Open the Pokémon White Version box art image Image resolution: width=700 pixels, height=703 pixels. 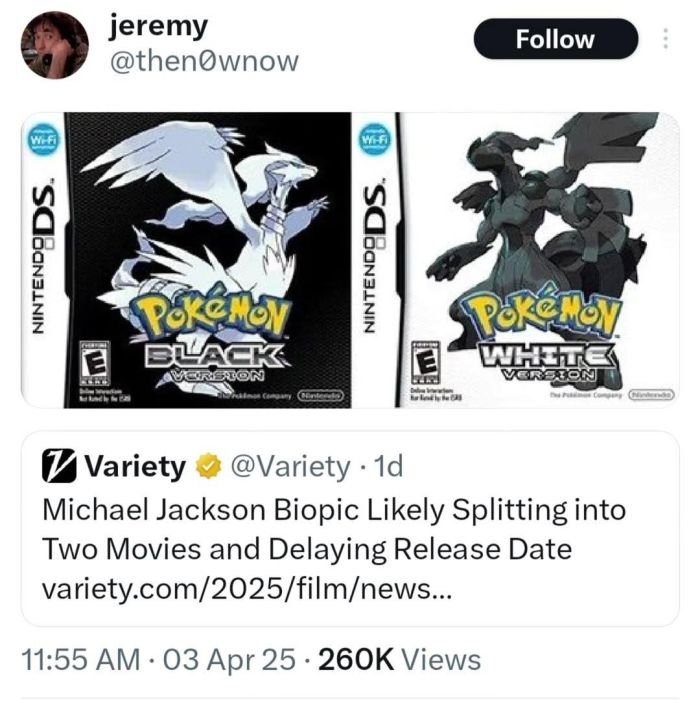click(518, 260)
